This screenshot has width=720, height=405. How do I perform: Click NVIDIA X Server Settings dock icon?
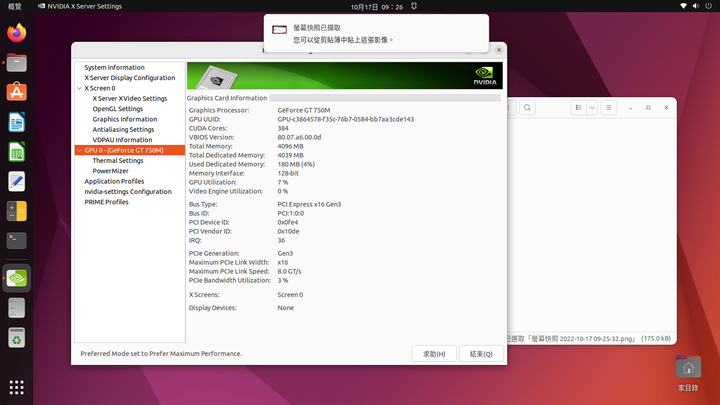pos(17,278)
